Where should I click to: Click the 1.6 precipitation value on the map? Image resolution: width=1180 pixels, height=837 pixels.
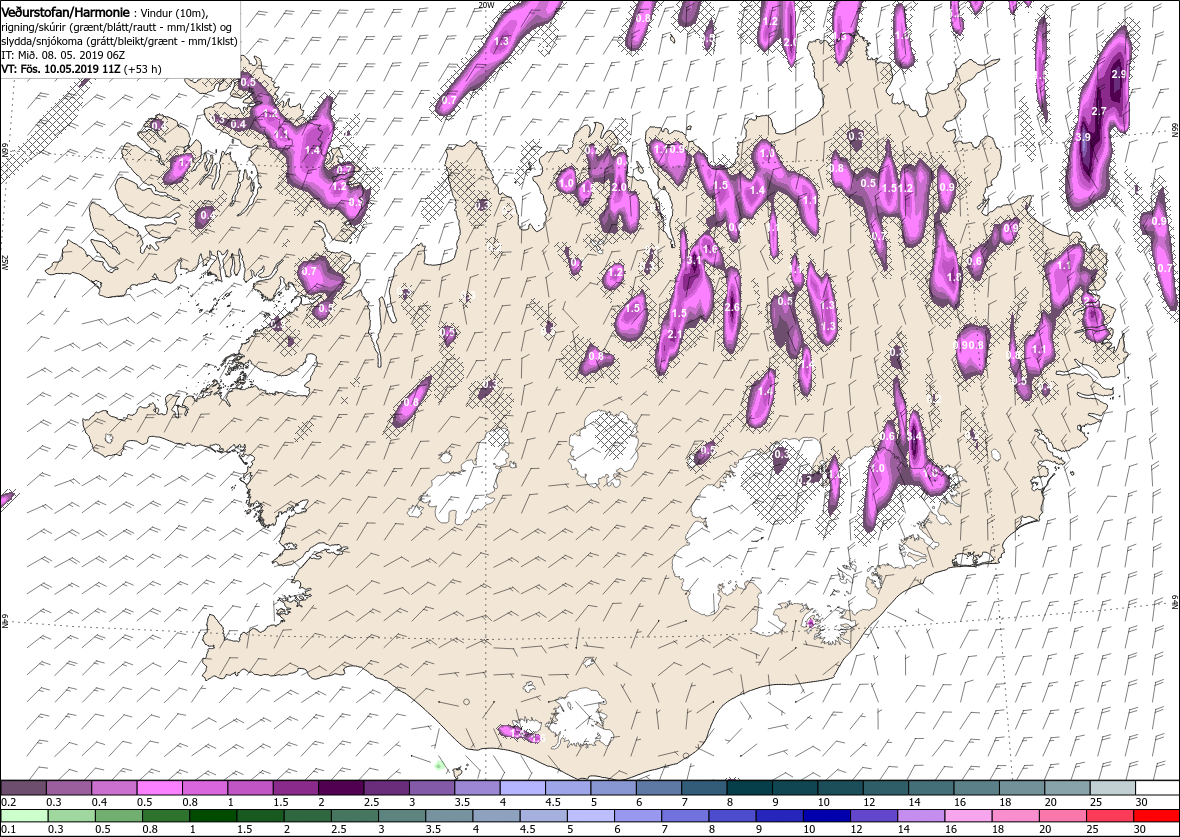tap(709, 249)
